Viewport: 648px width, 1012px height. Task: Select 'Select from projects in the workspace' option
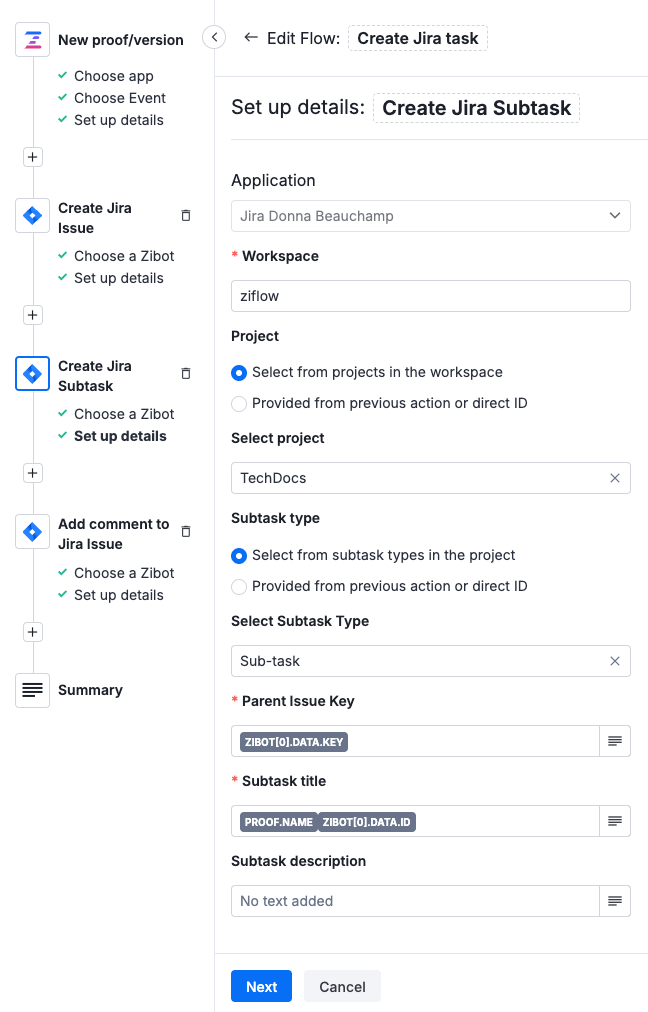(x=239, y=372)
